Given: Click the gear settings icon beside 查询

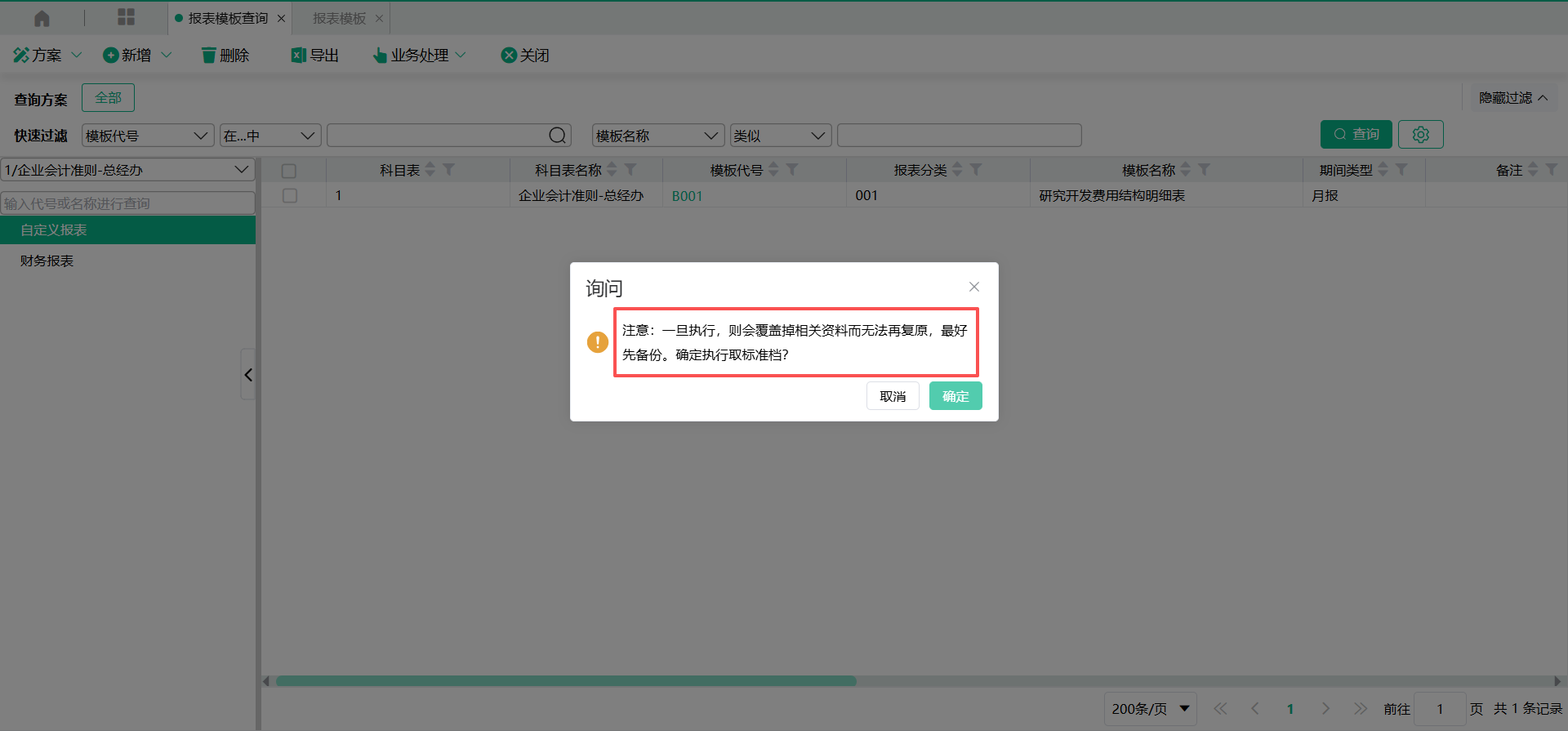Looking at the screenshot, I should (1420, 135).
